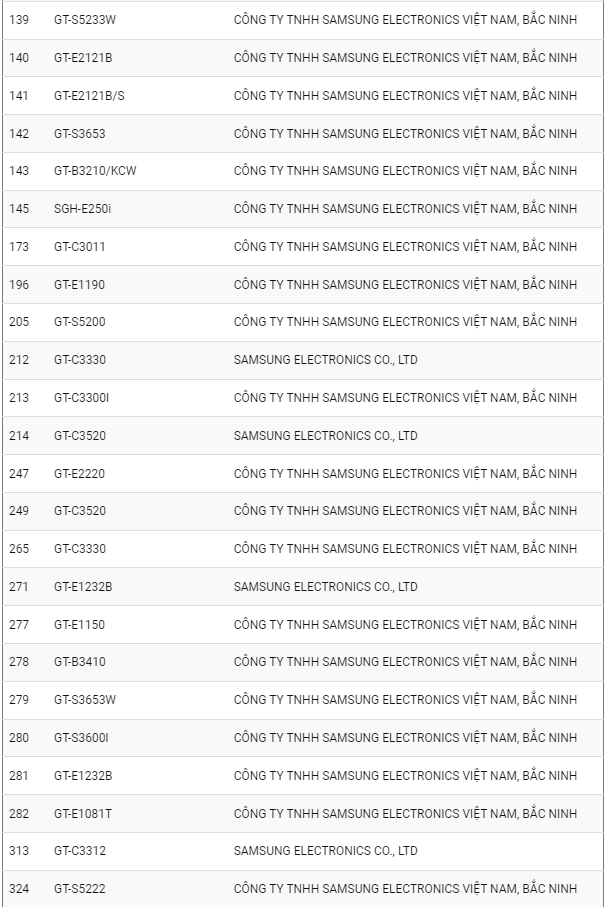Click Samsung Electronics Co., Ltd in row 212
607x907 pixels.
coord(325,360)
